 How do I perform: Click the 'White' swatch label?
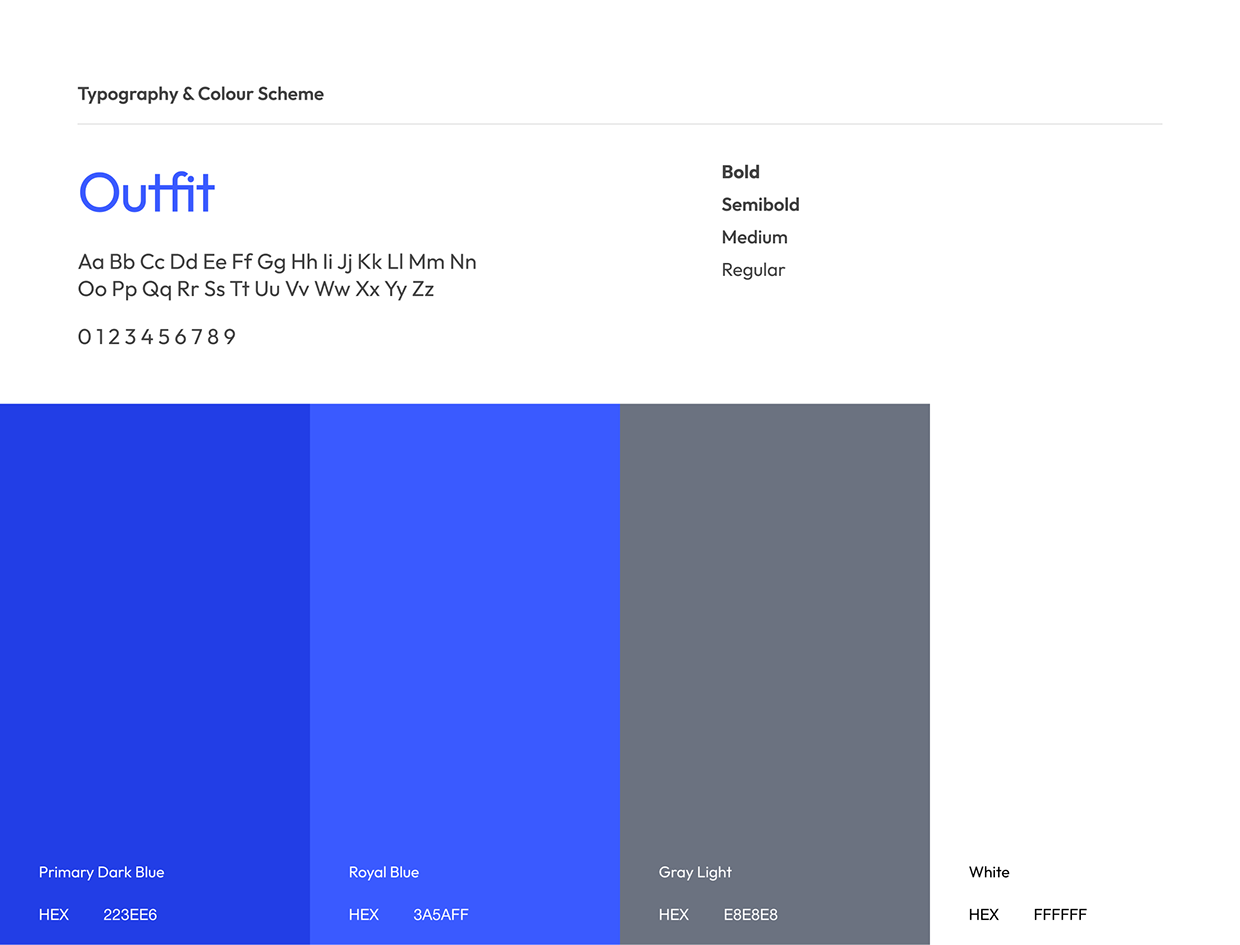(x=989, y=872)
